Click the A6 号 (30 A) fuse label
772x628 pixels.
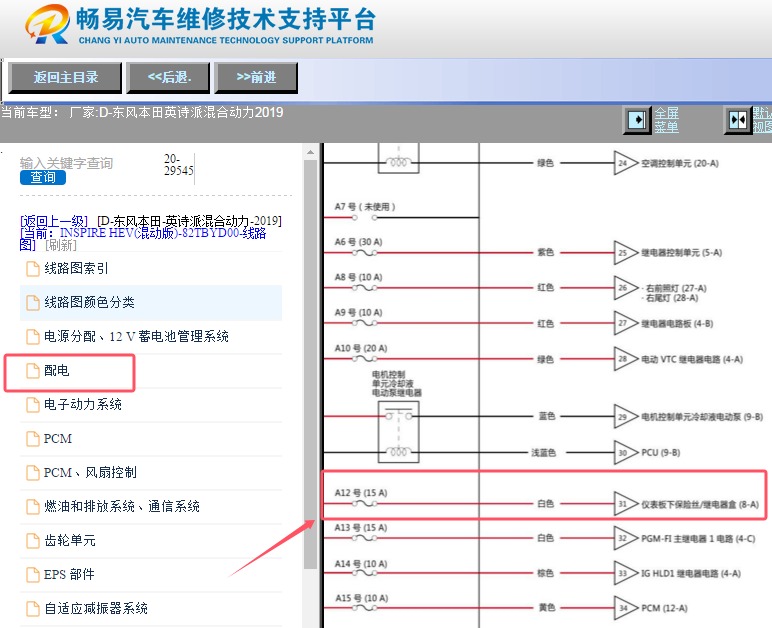[x=358, y=242]
